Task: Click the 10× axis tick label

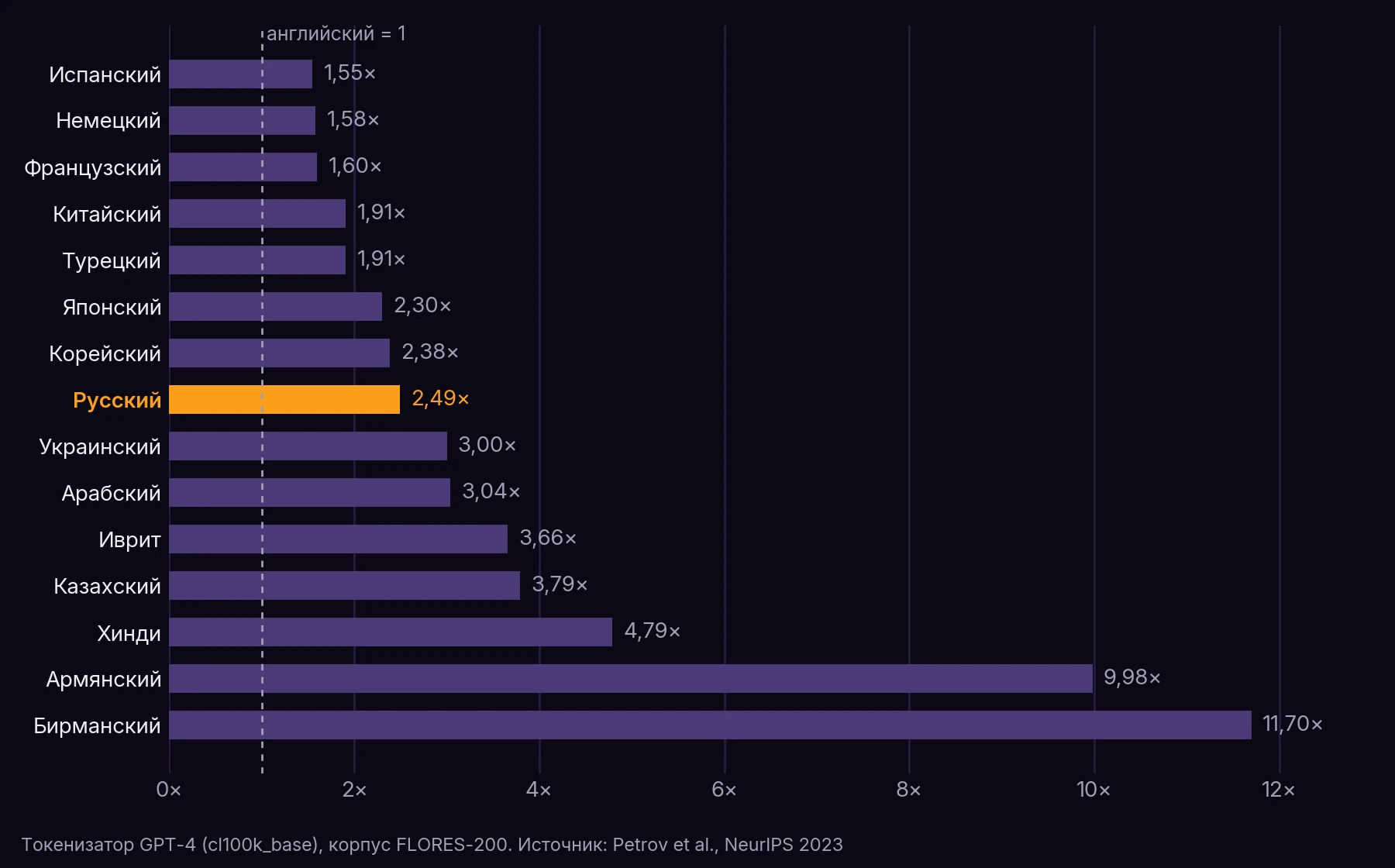Action: 1094,790
